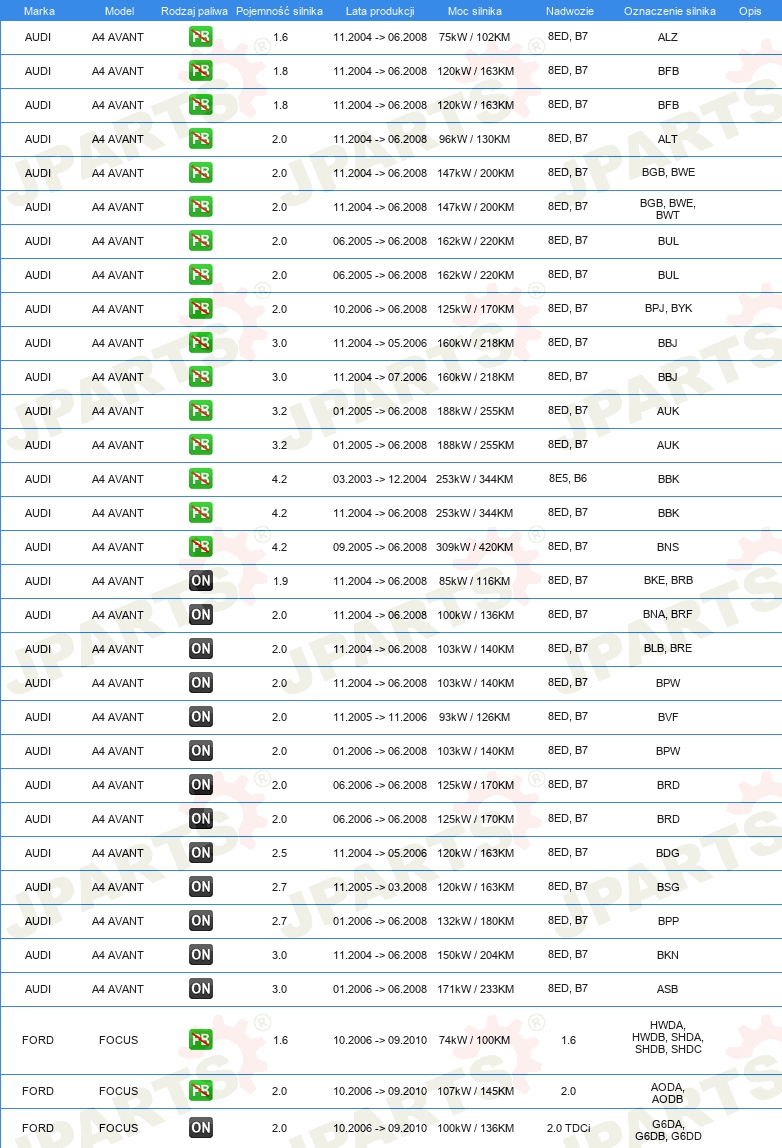Viewport: 782px width, 1148px height.
Task: Click the Oznaczenie silnika column header
Action: (670, 11)
